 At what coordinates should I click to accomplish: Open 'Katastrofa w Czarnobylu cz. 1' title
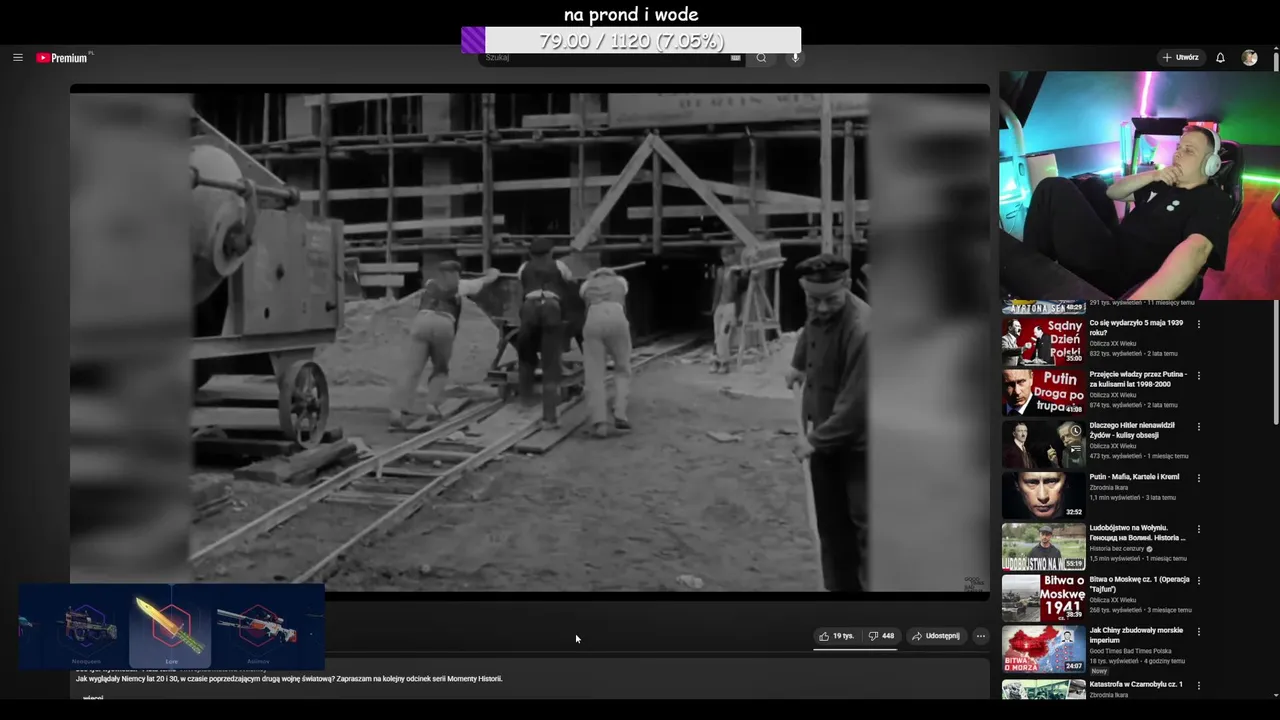pos(1136,684)
